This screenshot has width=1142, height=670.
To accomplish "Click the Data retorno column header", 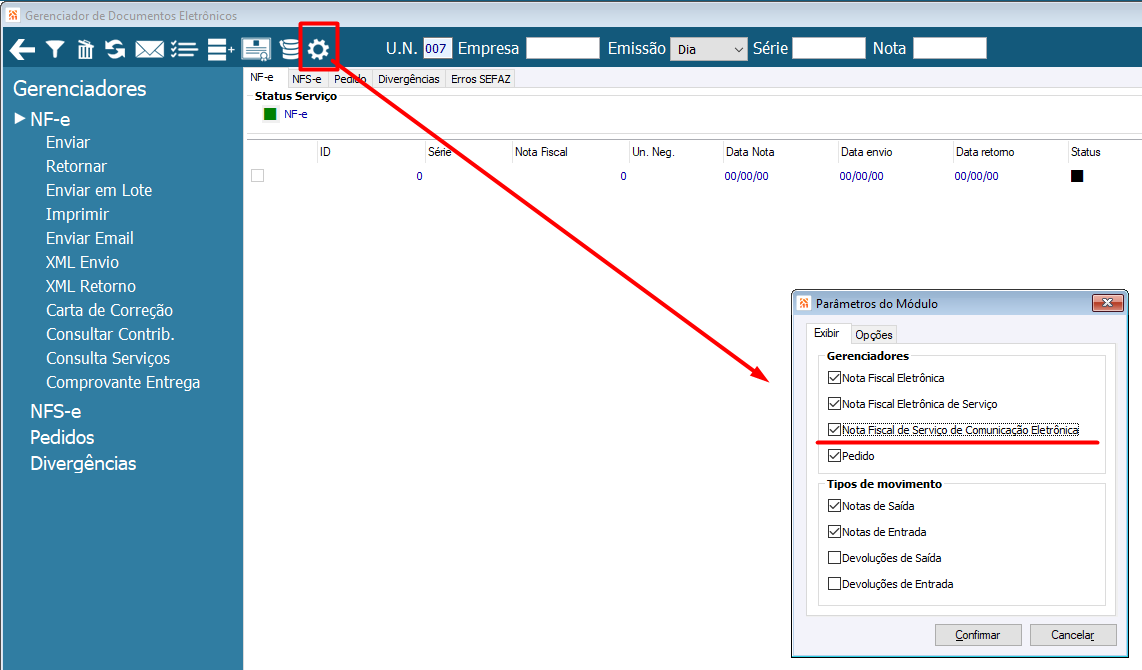I will tap(985, 151).
